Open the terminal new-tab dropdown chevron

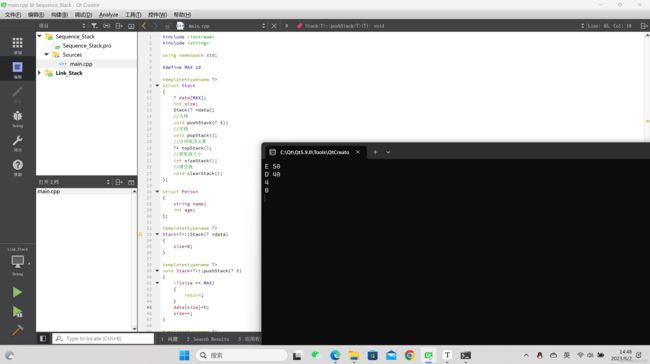pyautogui.click(x=388, y=152)
